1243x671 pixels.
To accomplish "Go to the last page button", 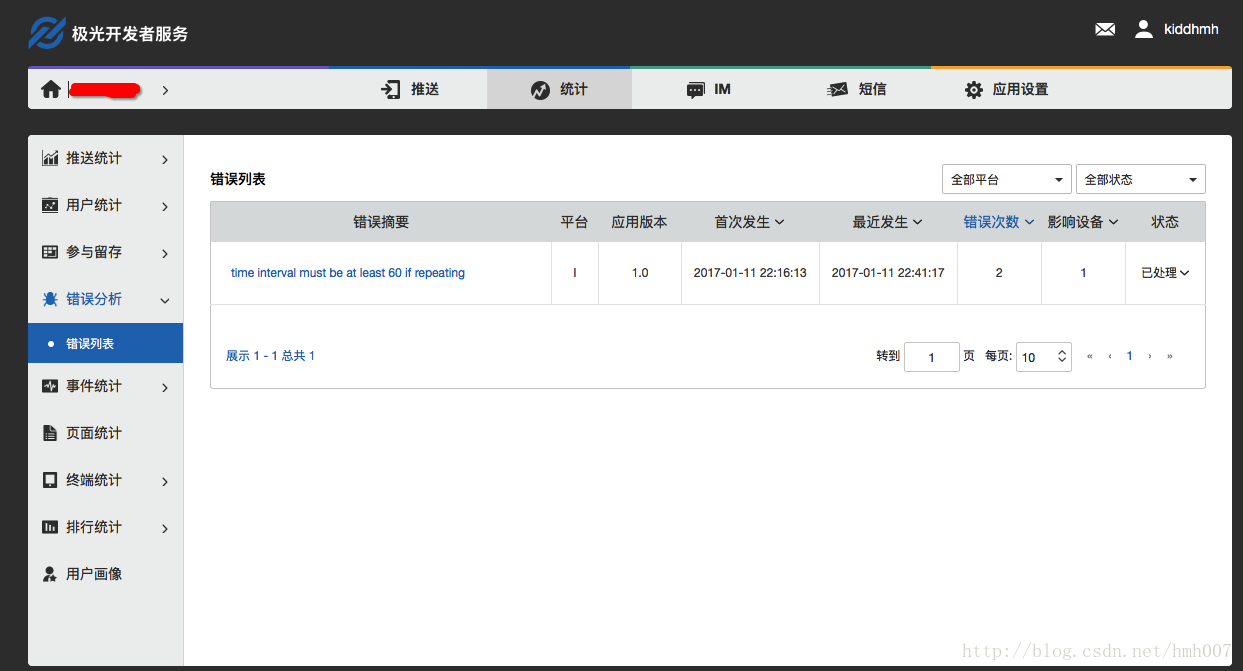I will click(1170, 356).
